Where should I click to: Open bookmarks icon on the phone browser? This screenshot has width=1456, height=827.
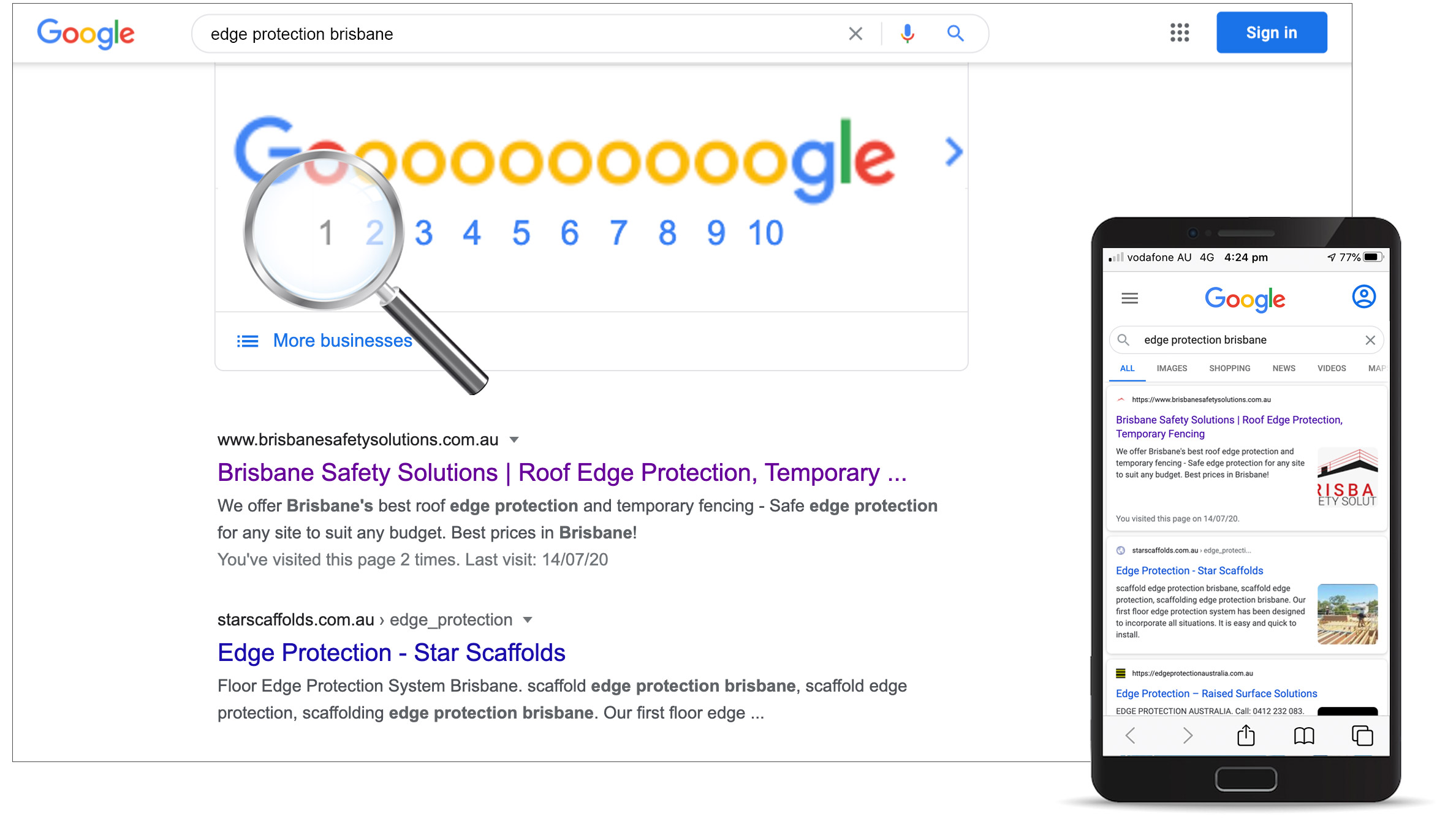(1304, 736)
